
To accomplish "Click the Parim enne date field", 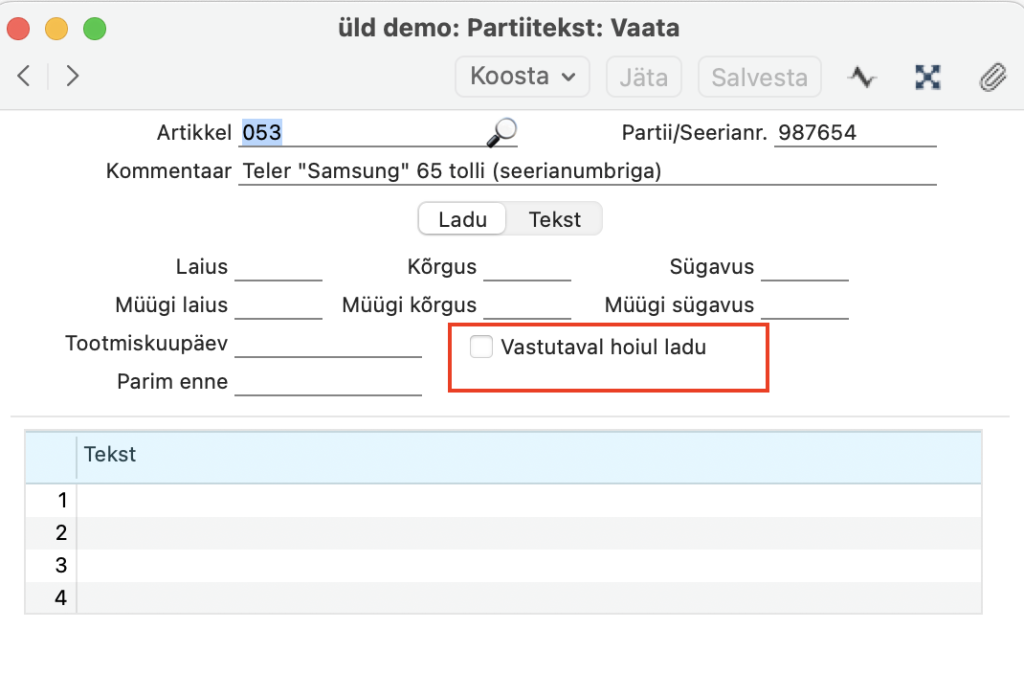I will (327, 383).
